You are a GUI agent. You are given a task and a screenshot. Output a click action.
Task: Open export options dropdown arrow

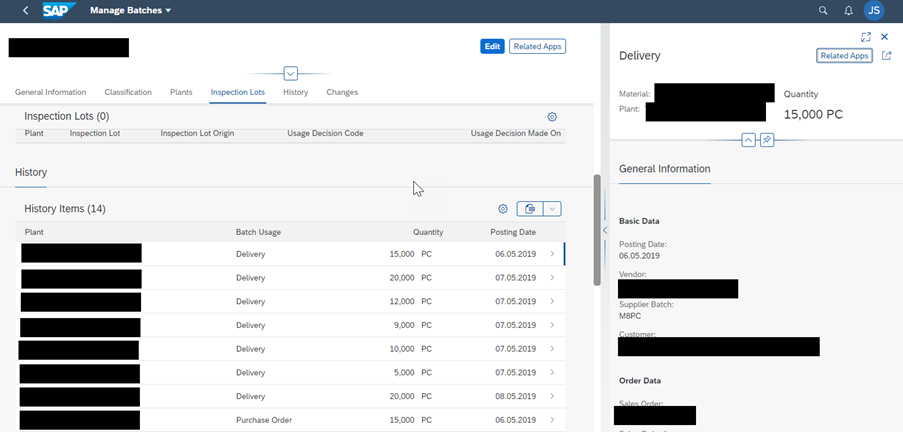(551, 209)
